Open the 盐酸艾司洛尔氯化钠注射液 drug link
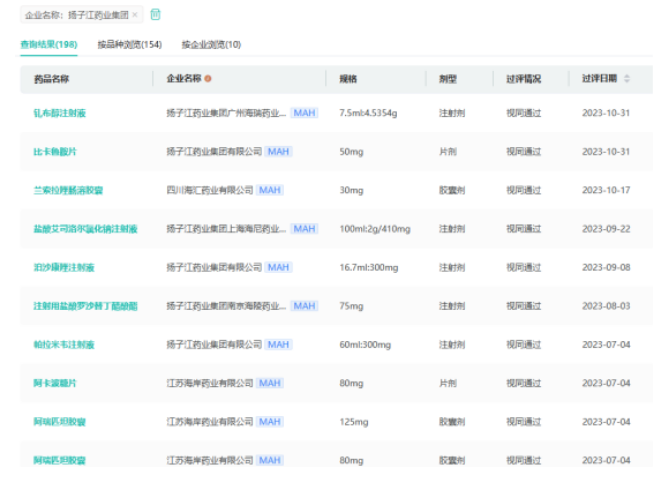Image resolution: width=658 pixels, height=481 pixels. pos(85,229)
